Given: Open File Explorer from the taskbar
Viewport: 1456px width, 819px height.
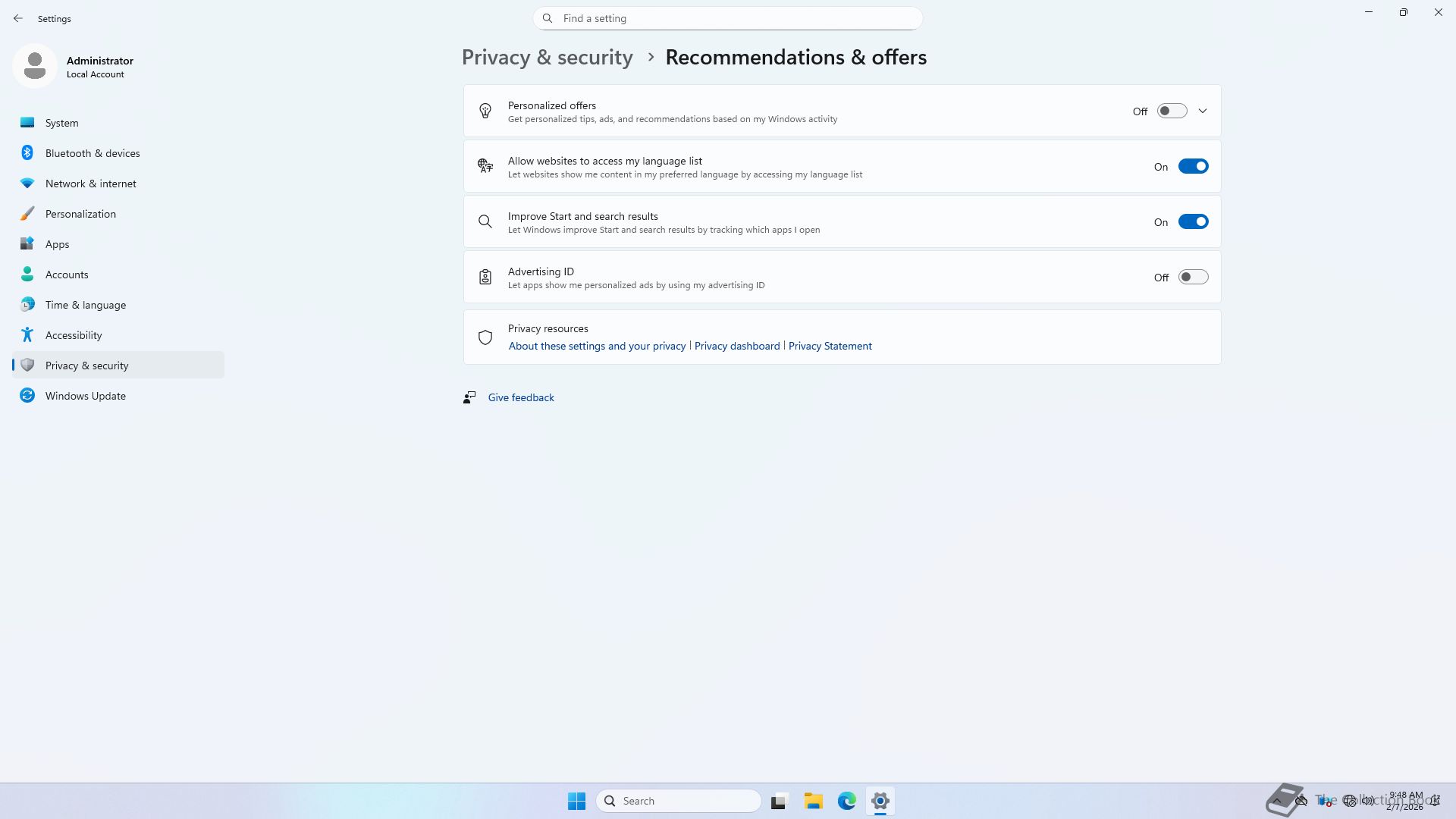Looking at the screenshot, I should pyautogui.click(x=813, y=801).
